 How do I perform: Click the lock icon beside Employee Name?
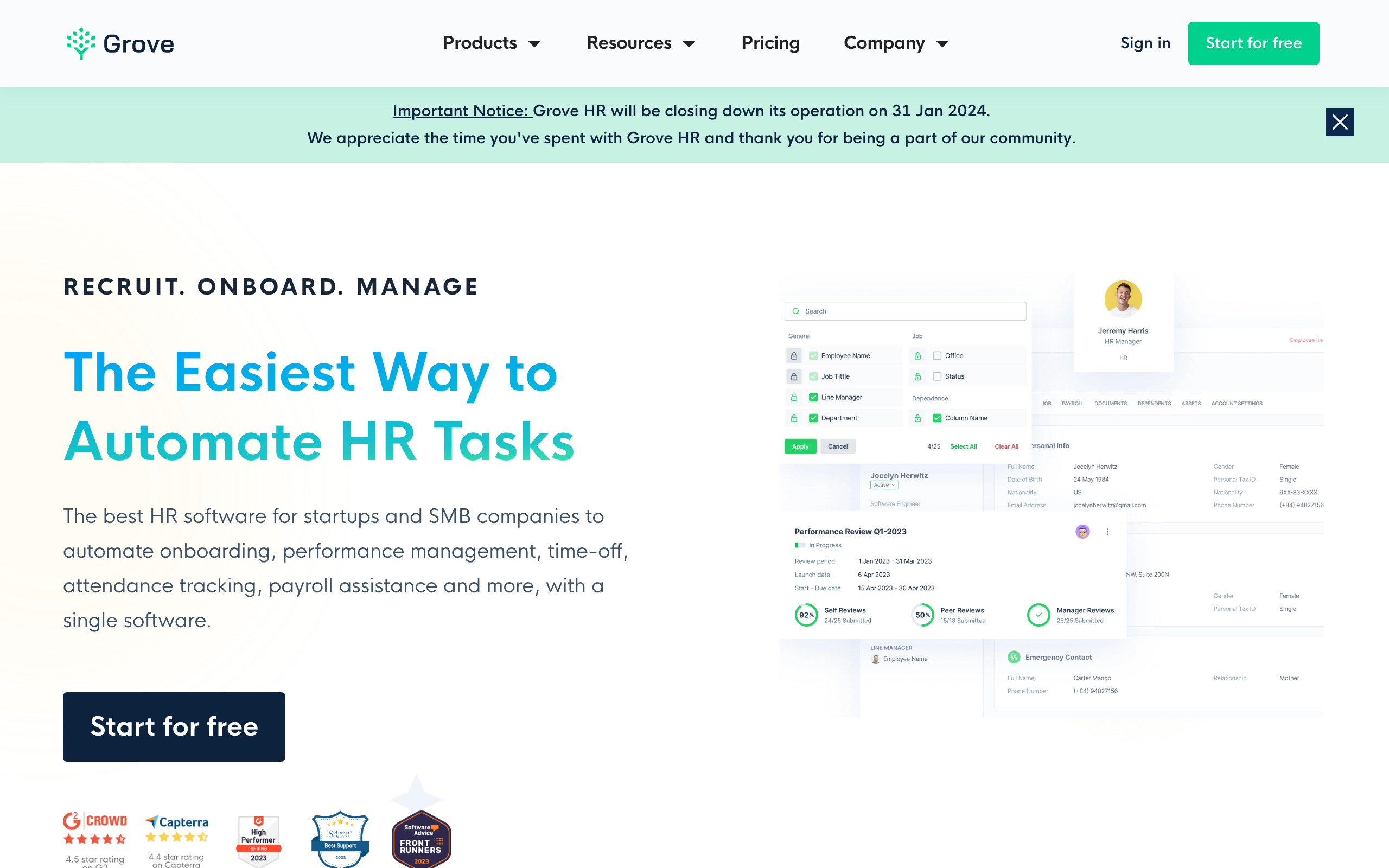click(x=794, y=356)
